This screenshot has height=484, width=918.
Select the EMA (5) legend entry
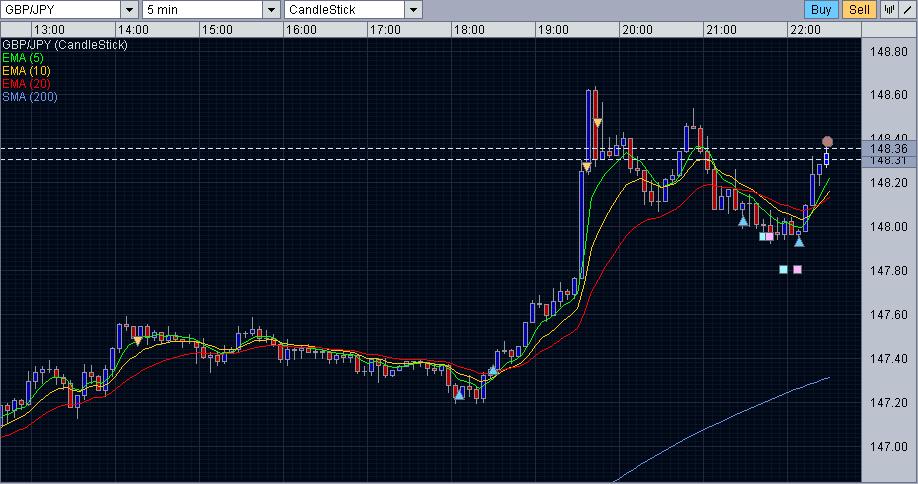point(23,57)
